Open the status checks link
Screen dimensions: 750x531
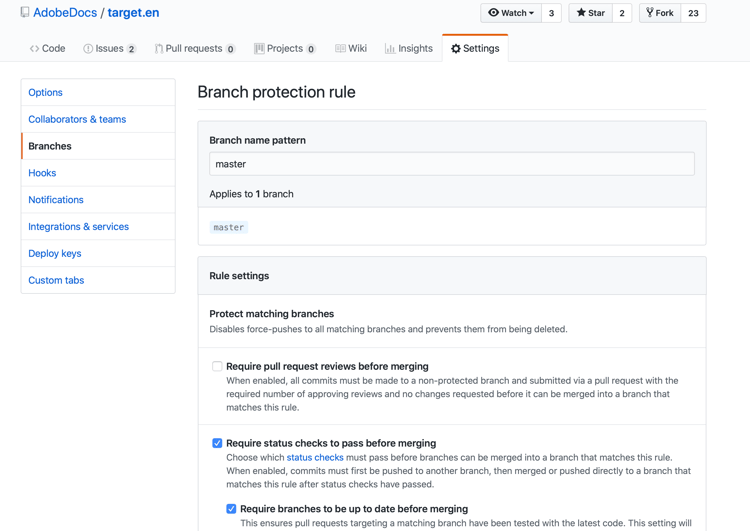[315, 457]
